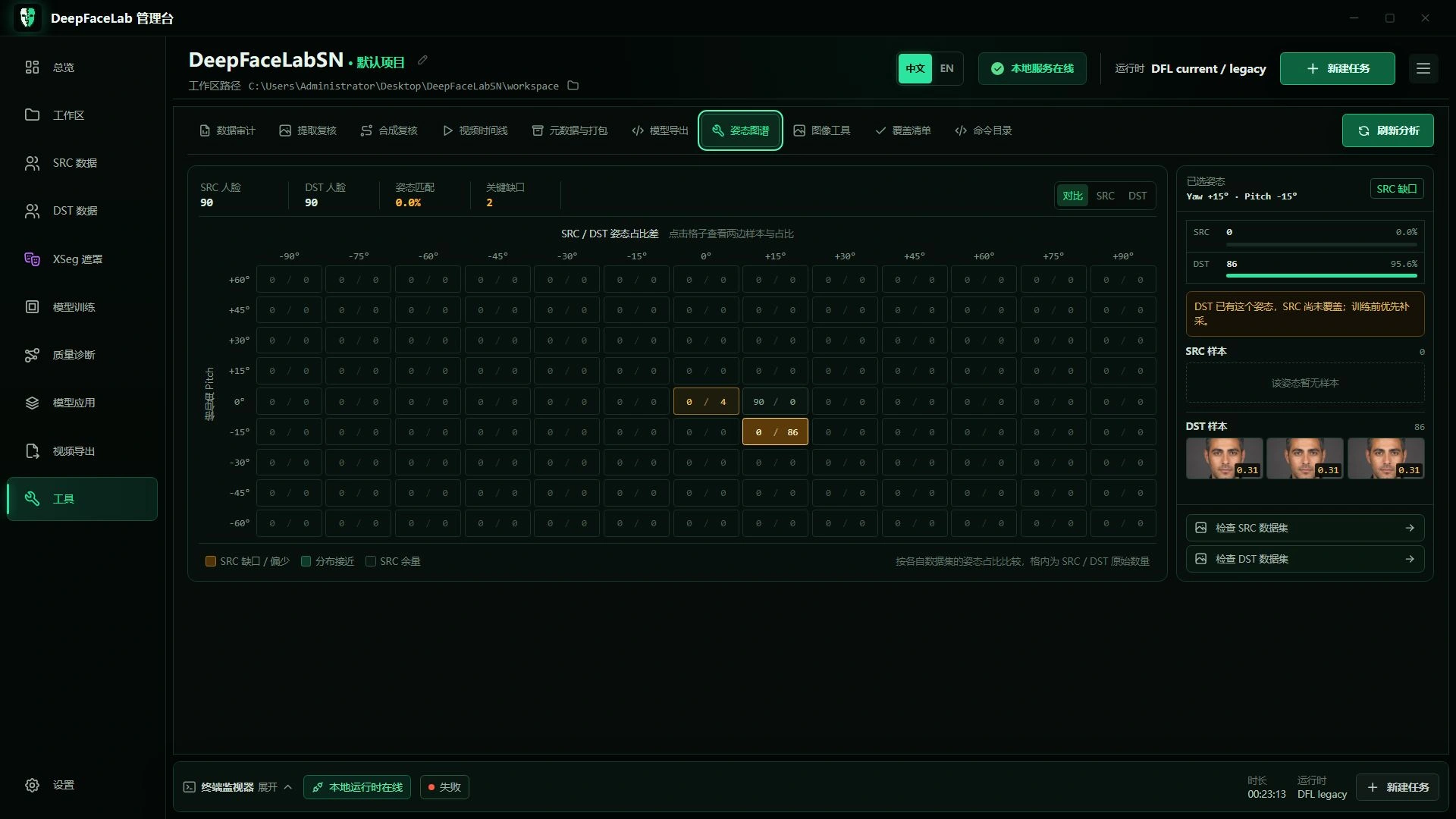Screen dimensions: 1456x819
Task: Click the 时长 00:23:13 timer
Action: click(x=1266, y=787)
